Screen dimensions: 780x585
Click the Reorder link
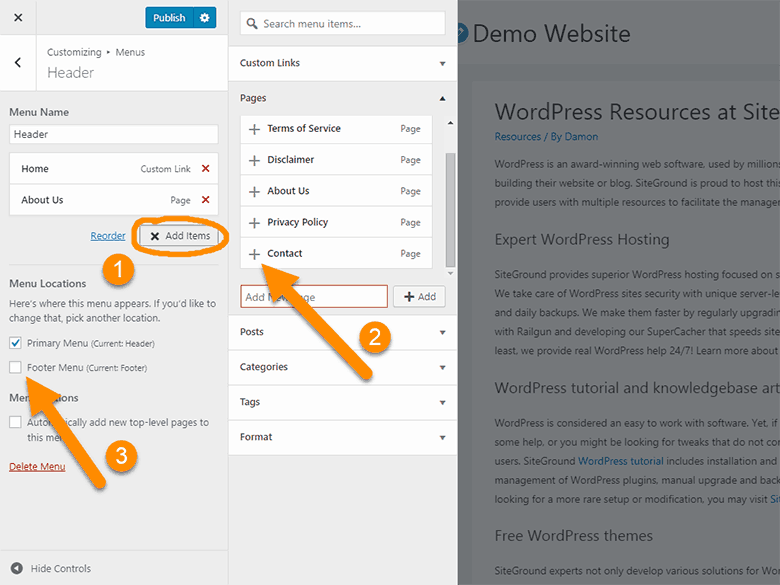click(108, 236)
